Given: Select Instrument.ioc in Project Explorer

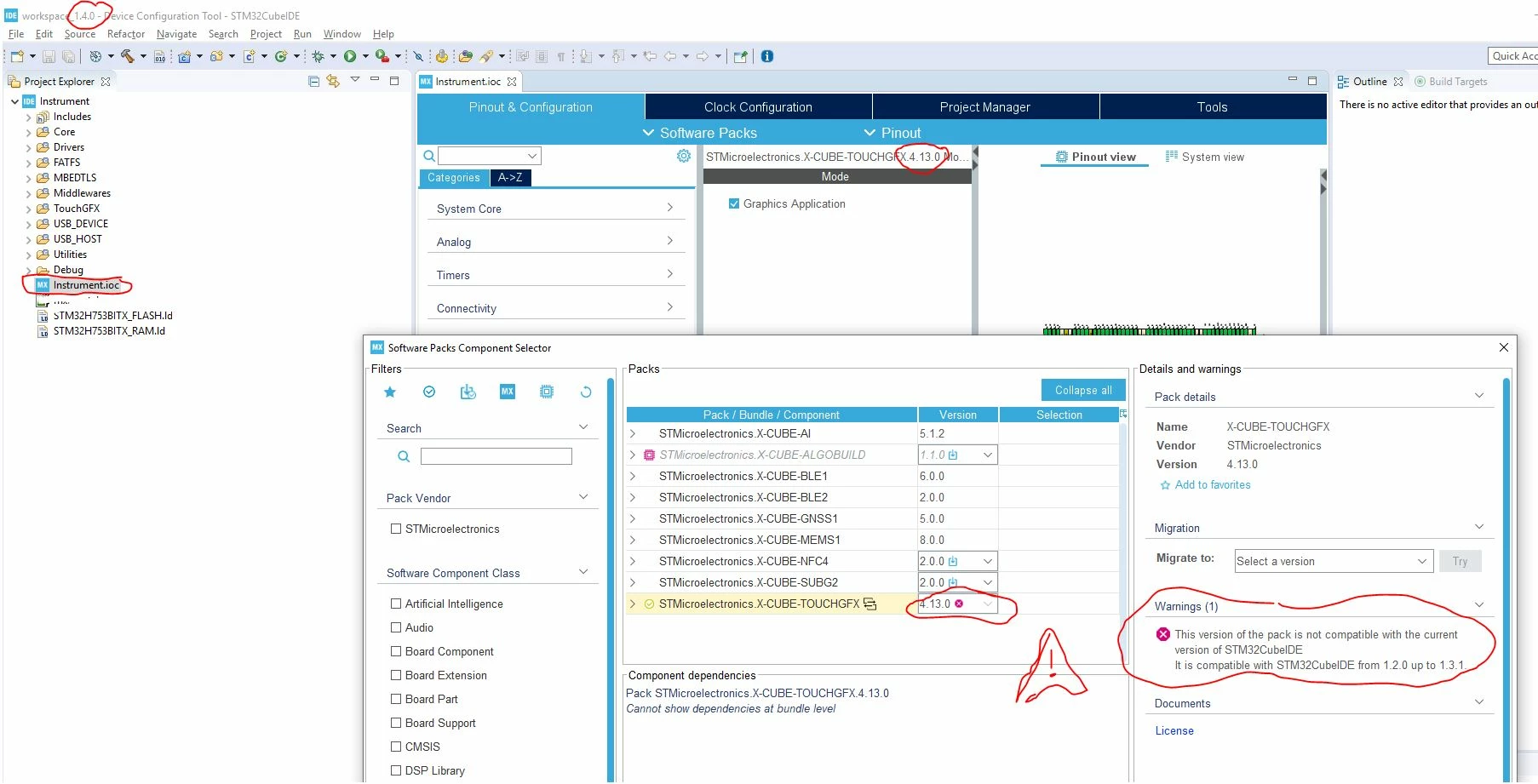Looking at the screenshot, I should click(86, 285).
